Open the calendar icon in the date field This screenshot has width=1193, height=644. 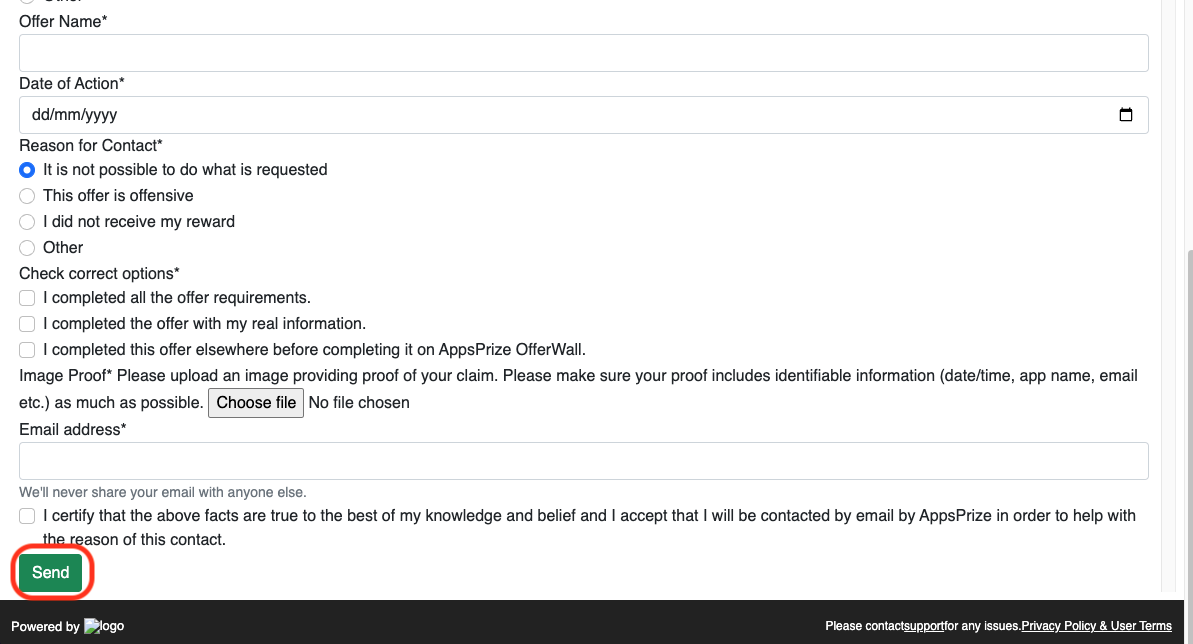click(1126, 114)
